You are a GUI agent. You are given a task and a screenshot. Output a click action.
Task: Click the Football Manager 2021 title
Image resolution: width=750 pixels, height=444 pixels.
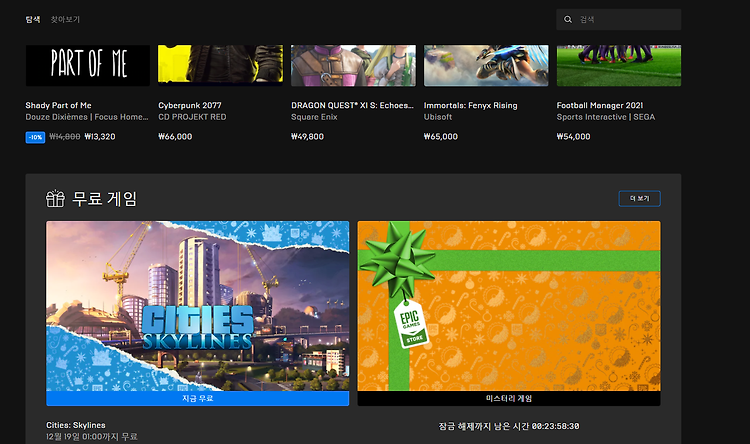600,105
